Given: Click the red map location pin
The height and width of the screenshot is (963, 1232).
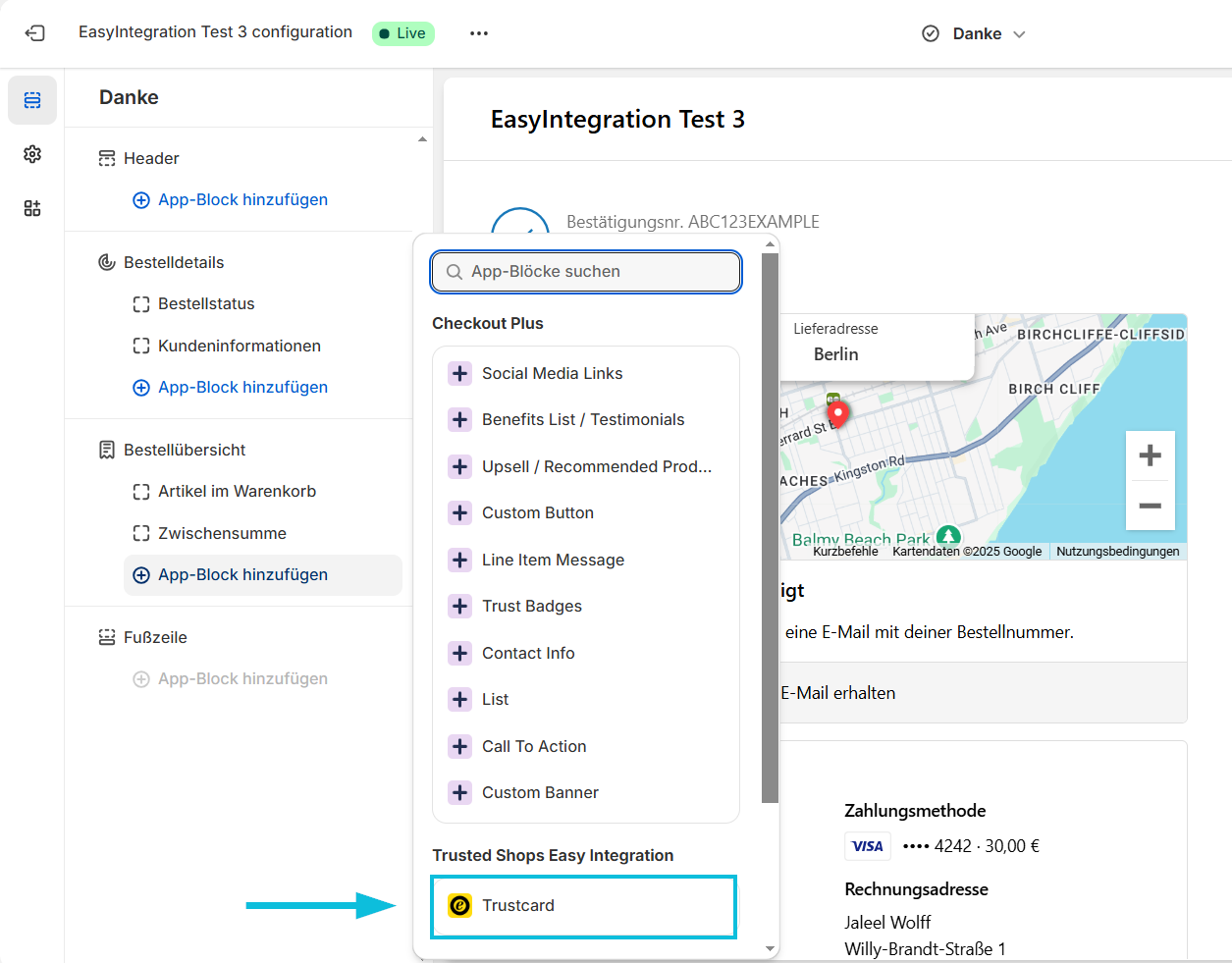Looking at the screenshot, I should (838, 414).
